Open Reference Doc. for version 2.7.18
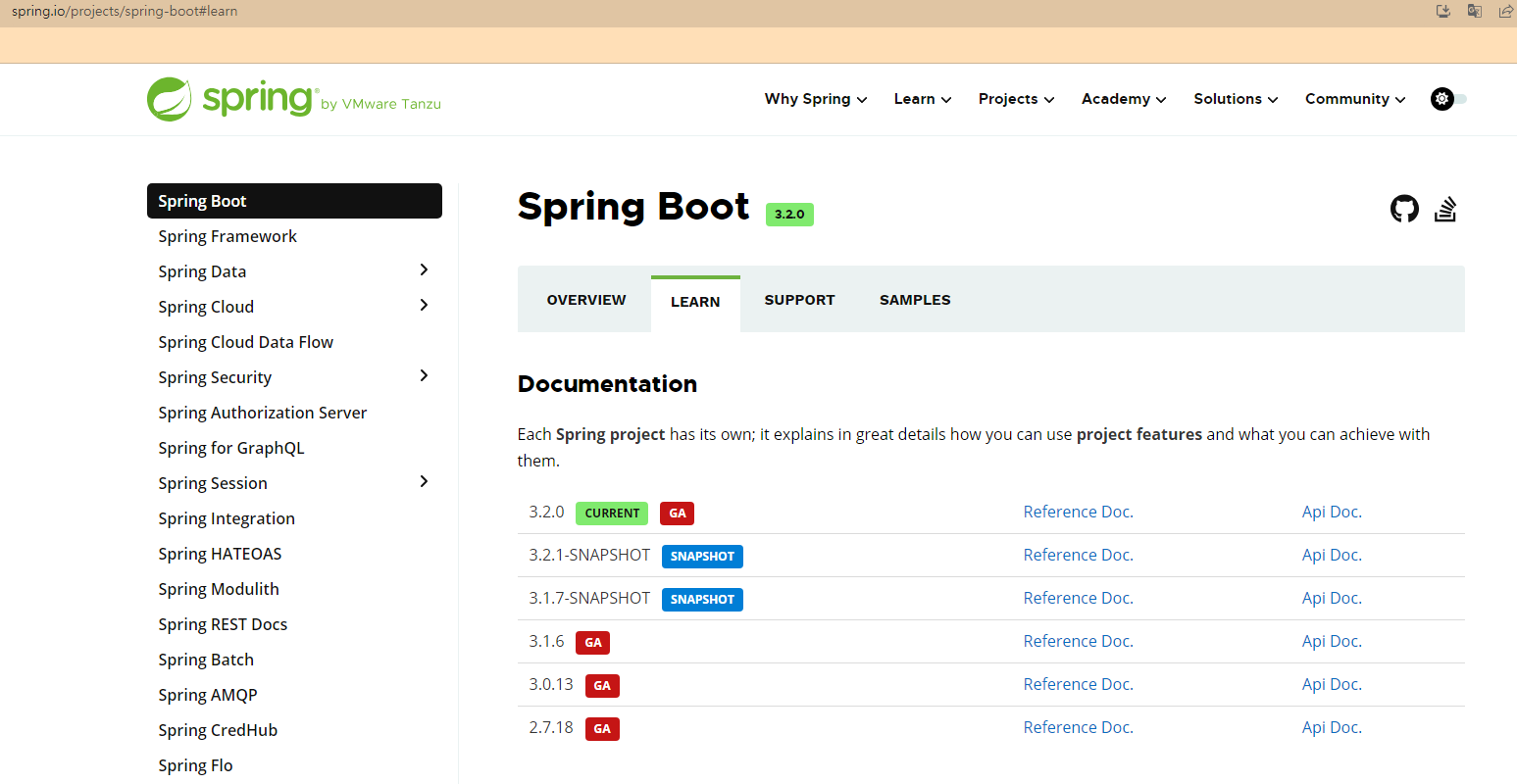The height and width of the screenshot is (784, 1517). tap(1078, 727)
